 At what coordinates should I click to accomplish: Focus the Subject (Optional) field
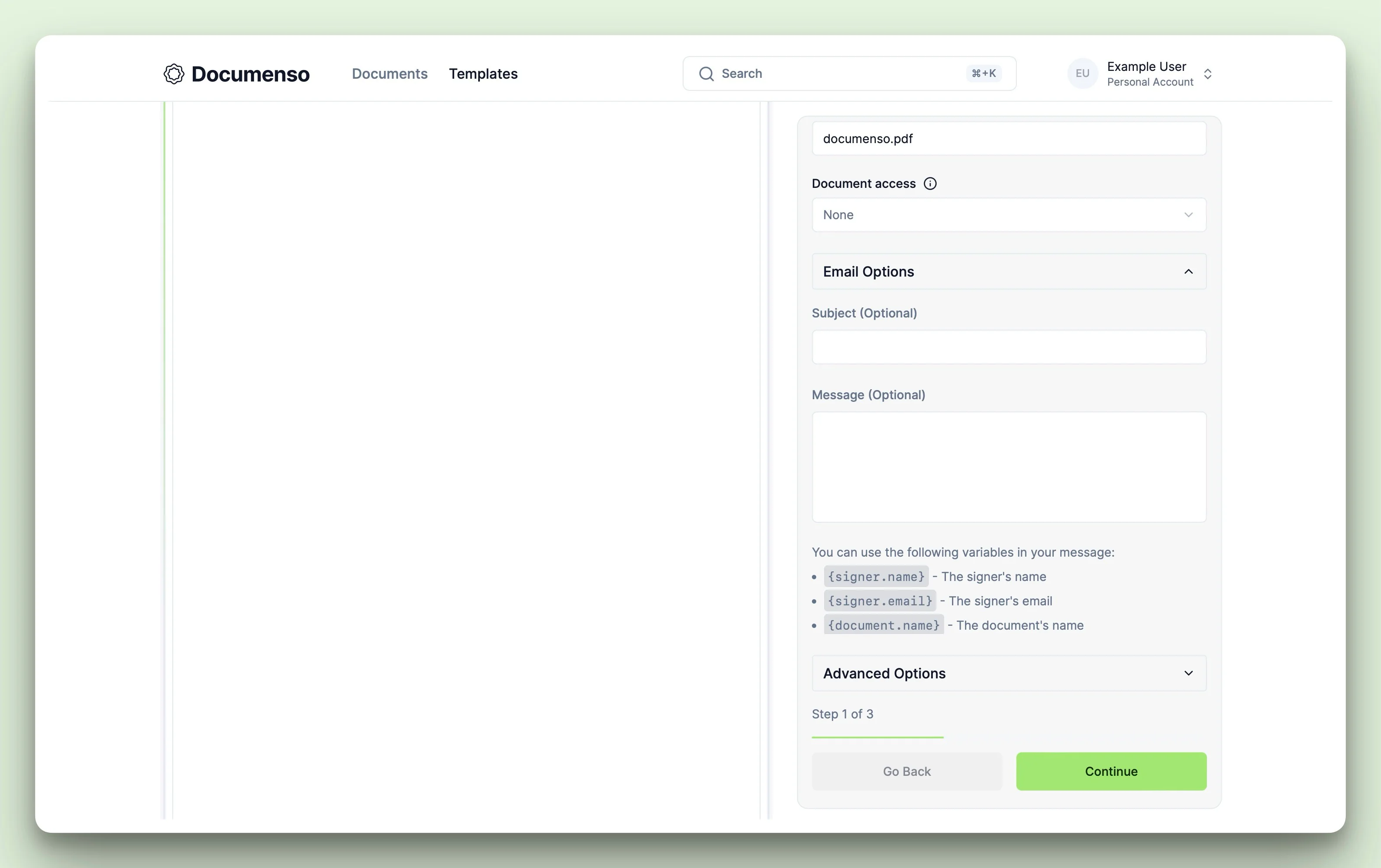[1008, 347]
